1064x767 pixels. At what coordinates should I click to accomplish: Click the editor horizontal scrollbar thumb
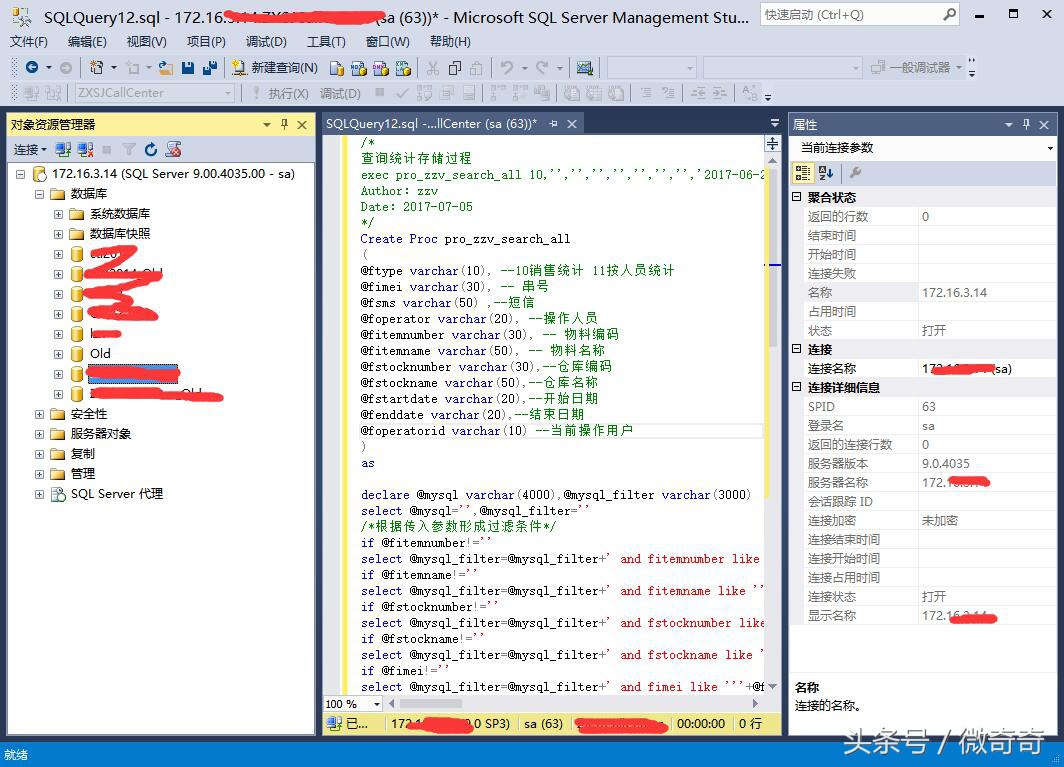pyautogui.click(x=431, y=704)
